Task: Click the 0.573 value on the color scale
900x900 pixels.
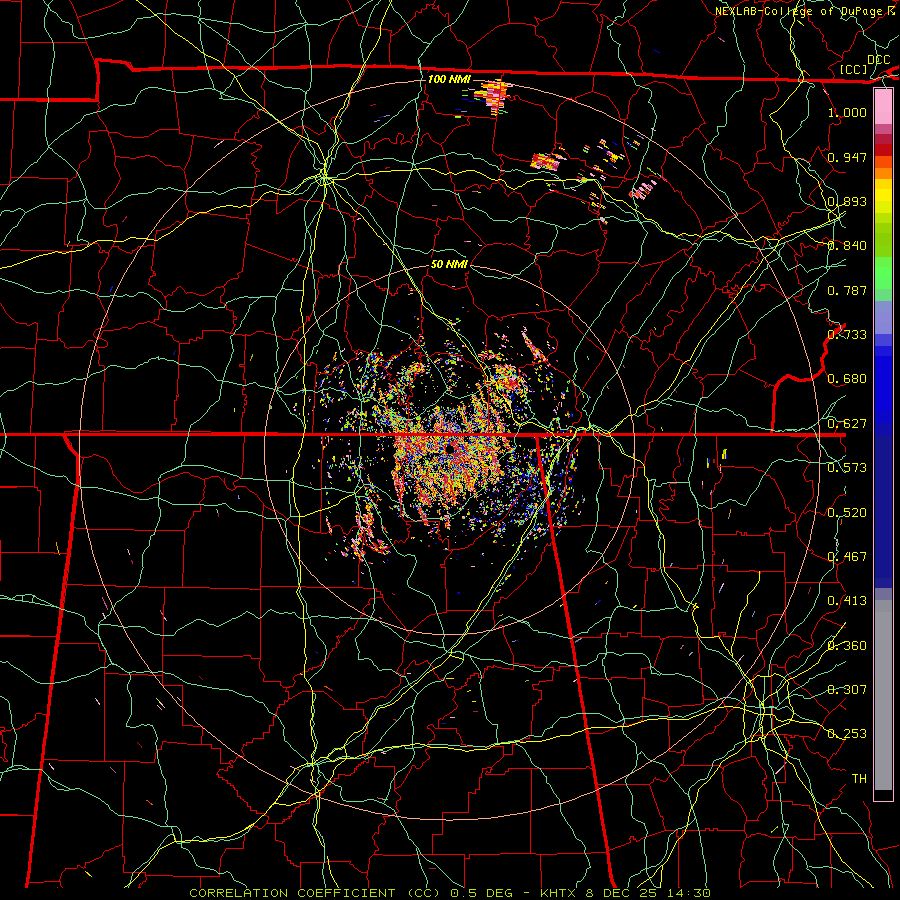Action: point(847,468)
